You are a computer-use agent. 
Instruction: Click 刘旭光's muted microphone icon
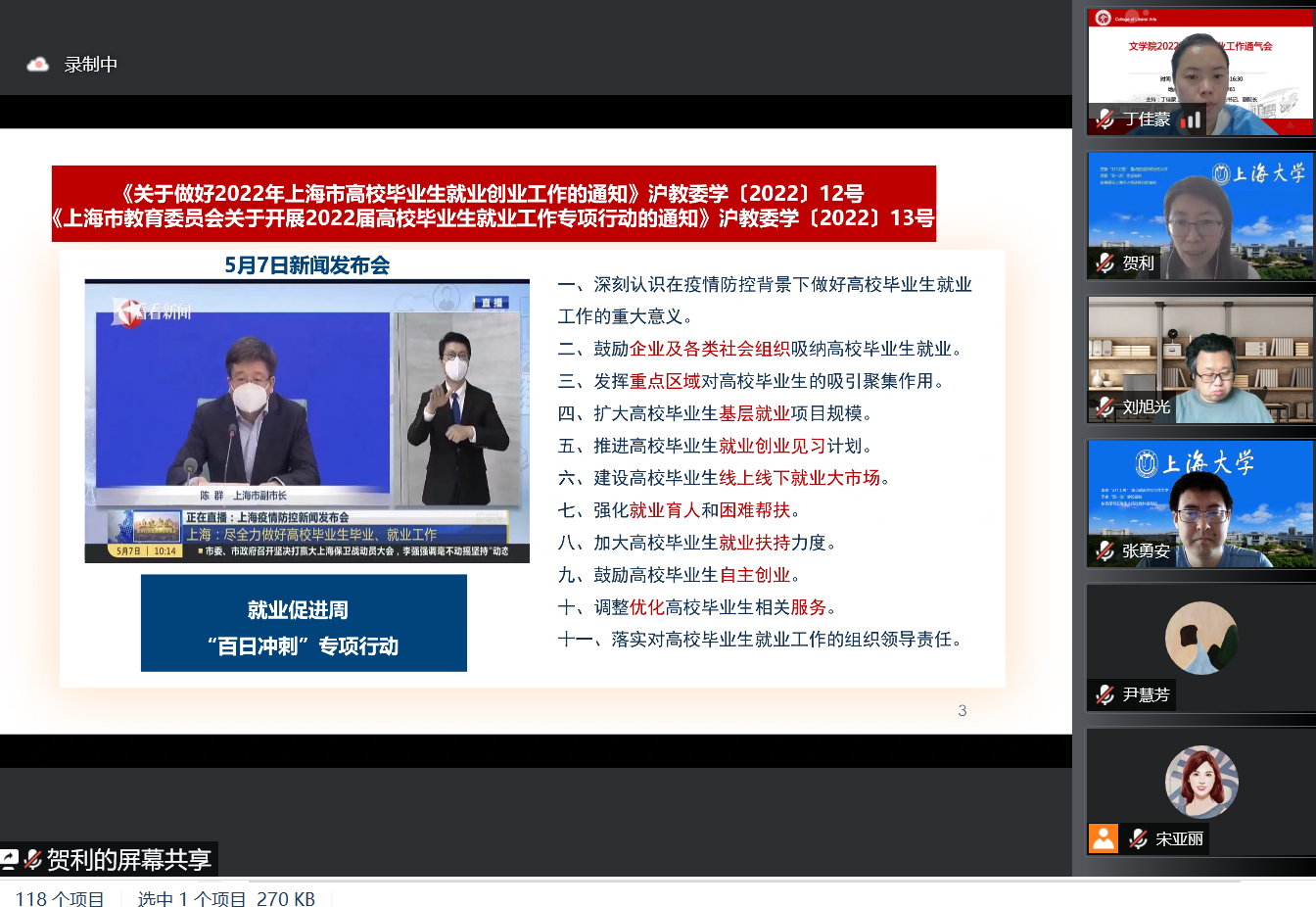click(1105, 406)
